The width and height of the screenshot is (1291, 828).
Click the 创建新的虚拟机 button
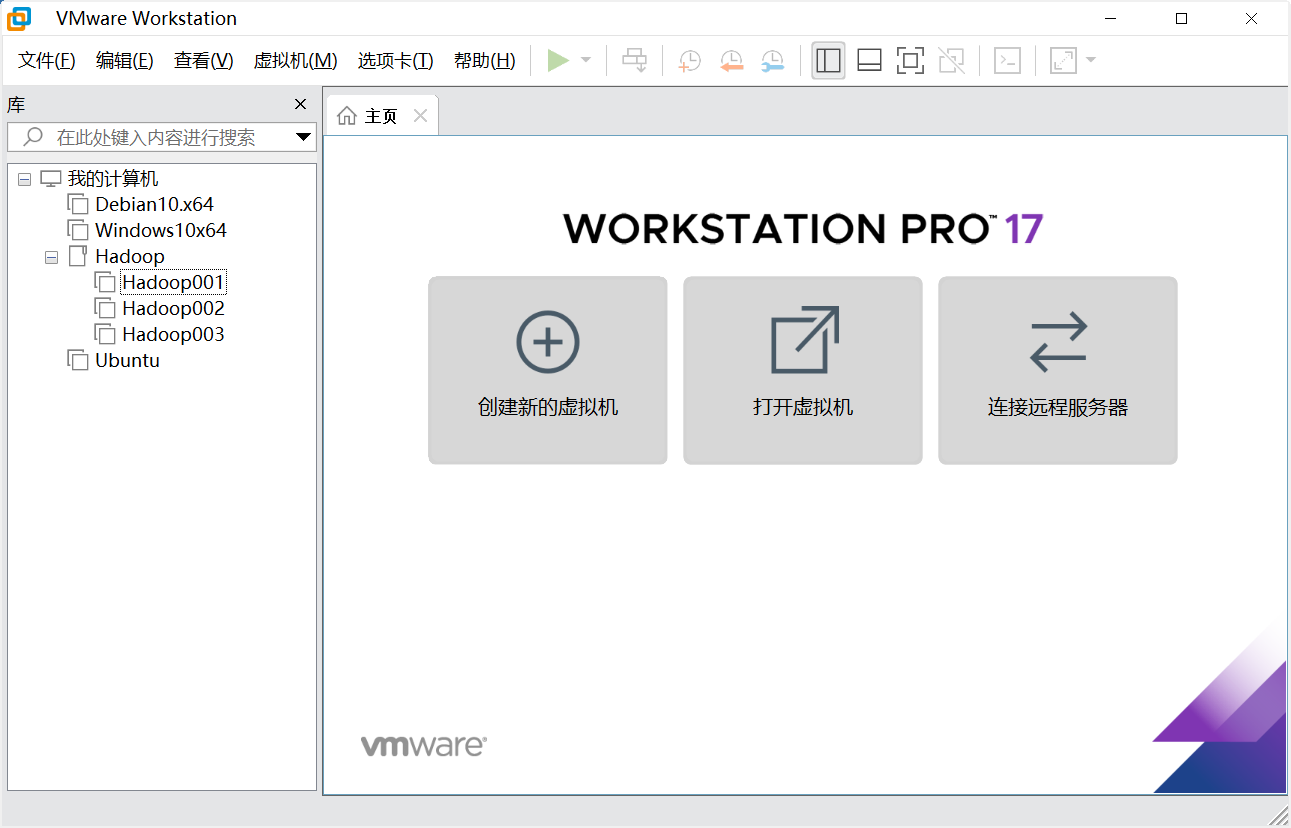(548, 370)
